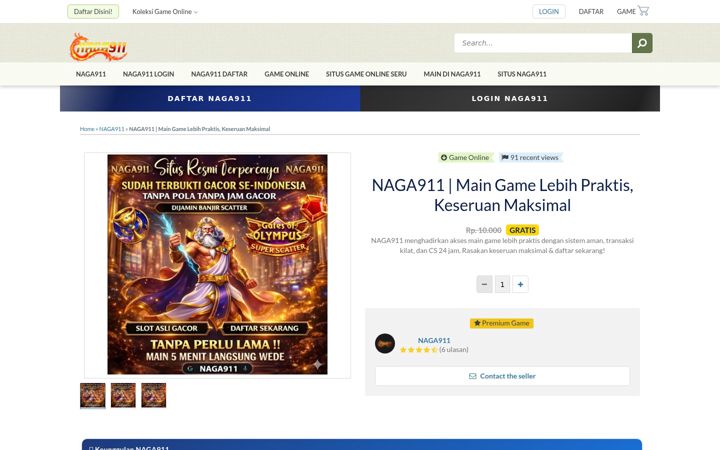720x450 pixels.
Task: Select the first product thumbnail
Action: point(93,395)
